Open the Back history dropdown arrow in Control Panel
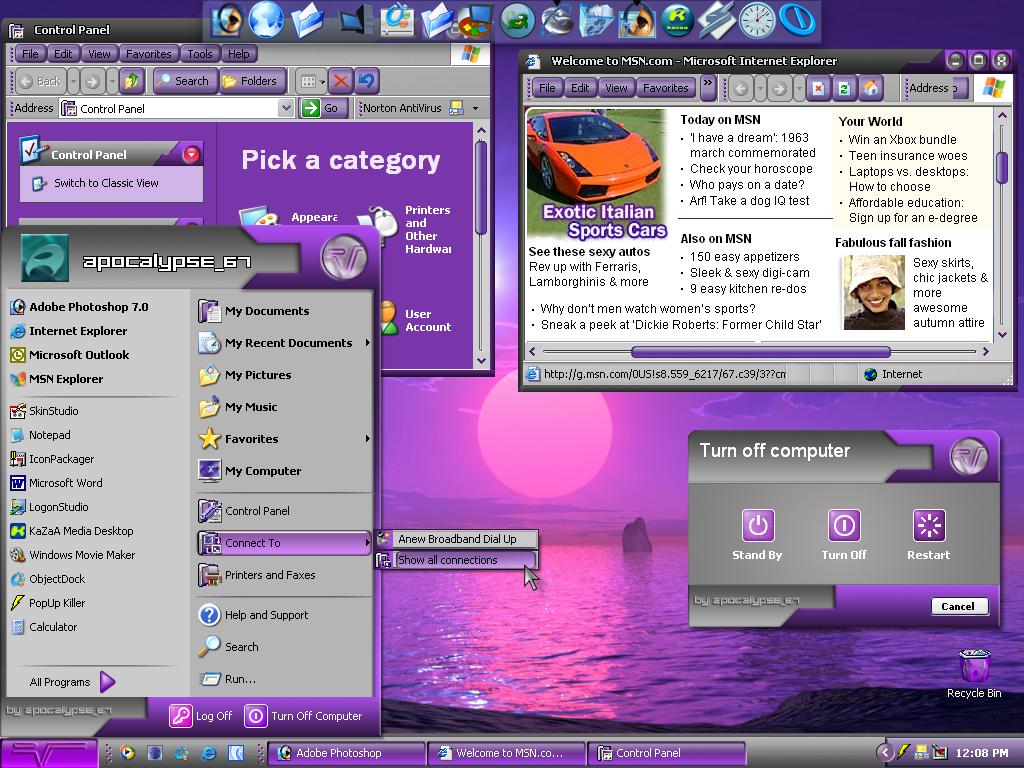The height and width of the screenshot is (768, 1024). [73, 81]
